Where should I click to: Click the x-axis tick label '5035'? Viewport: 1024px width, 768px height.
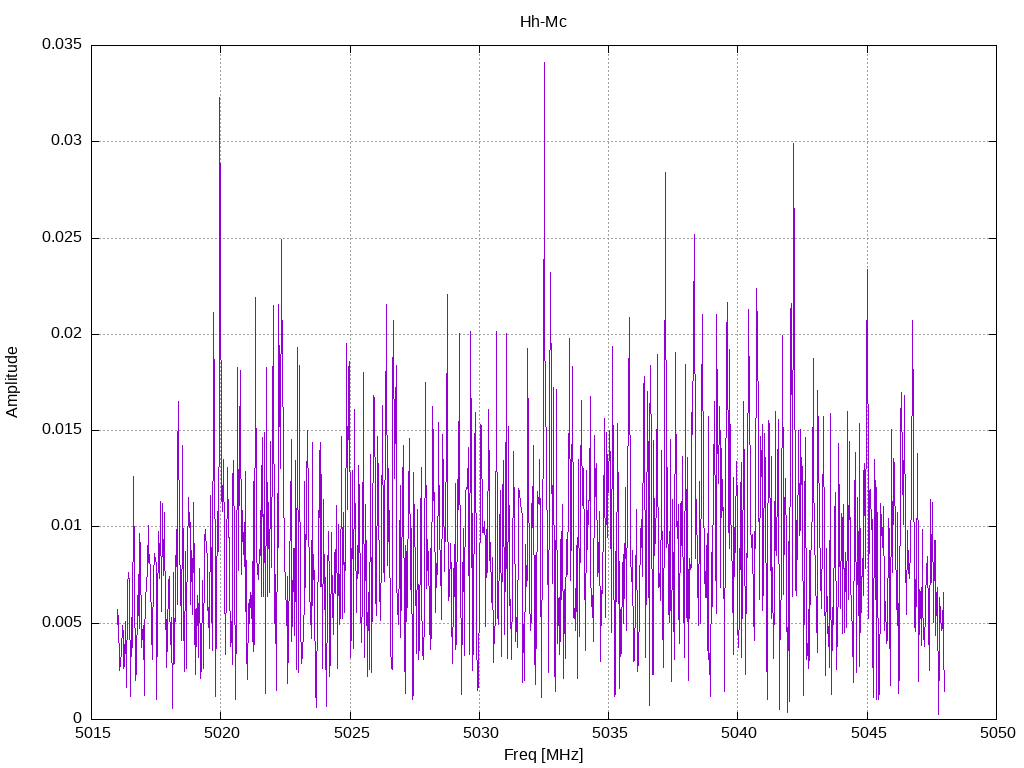tap(609, 733)
